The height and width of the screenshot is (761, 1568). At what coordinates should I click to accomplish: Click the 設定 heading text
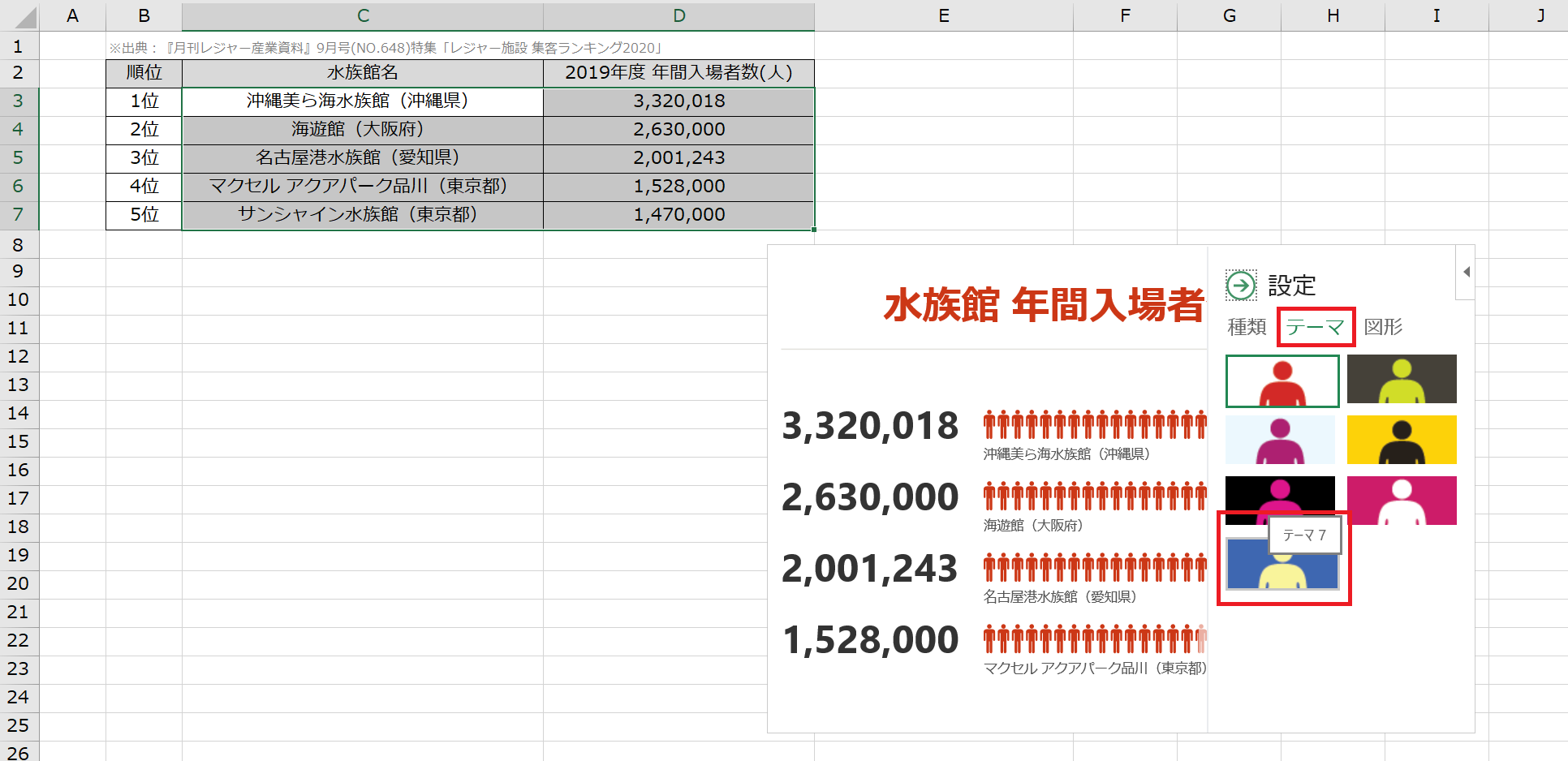1291,286
